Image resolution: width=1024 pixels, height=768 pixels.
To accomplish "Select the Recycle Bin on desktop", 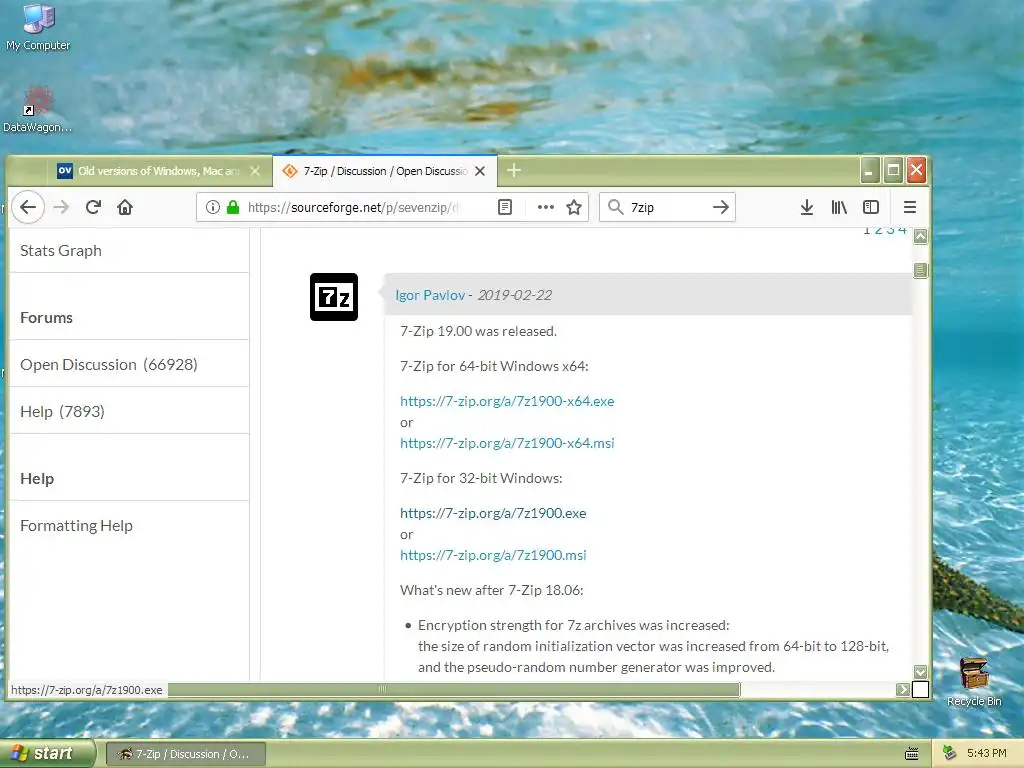I will (x=974, y=682).
